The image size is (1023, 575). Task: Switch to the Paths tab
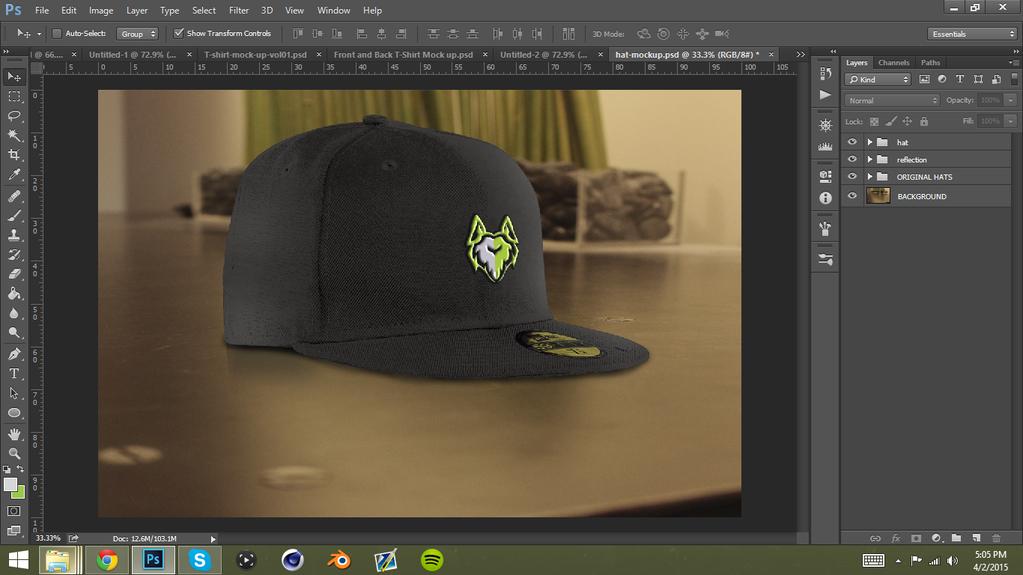pos(930,63)
